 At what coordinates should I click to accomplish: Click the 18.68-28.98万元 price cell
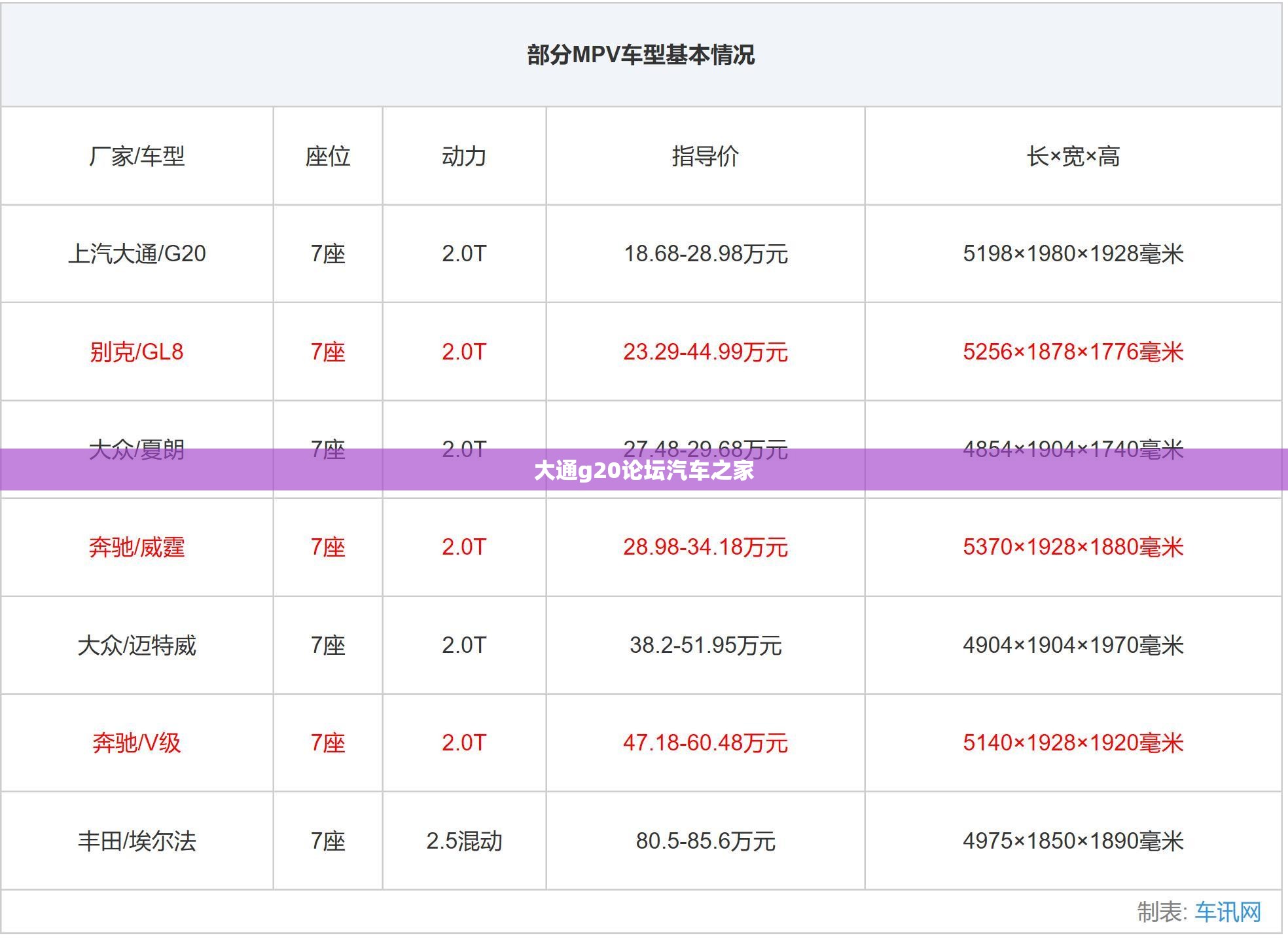pyautogui.click(x=706, y=253)
